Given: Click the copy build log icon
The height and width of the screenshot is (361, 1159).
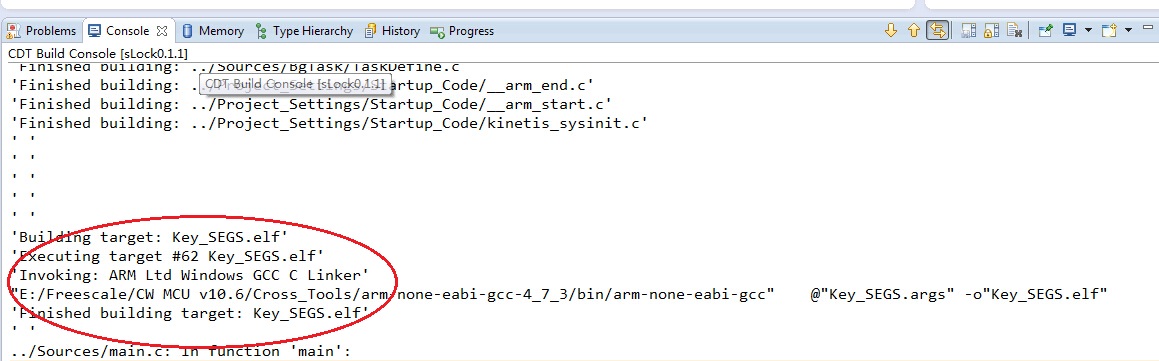Looking at the screenshot, I should [968, 30].
